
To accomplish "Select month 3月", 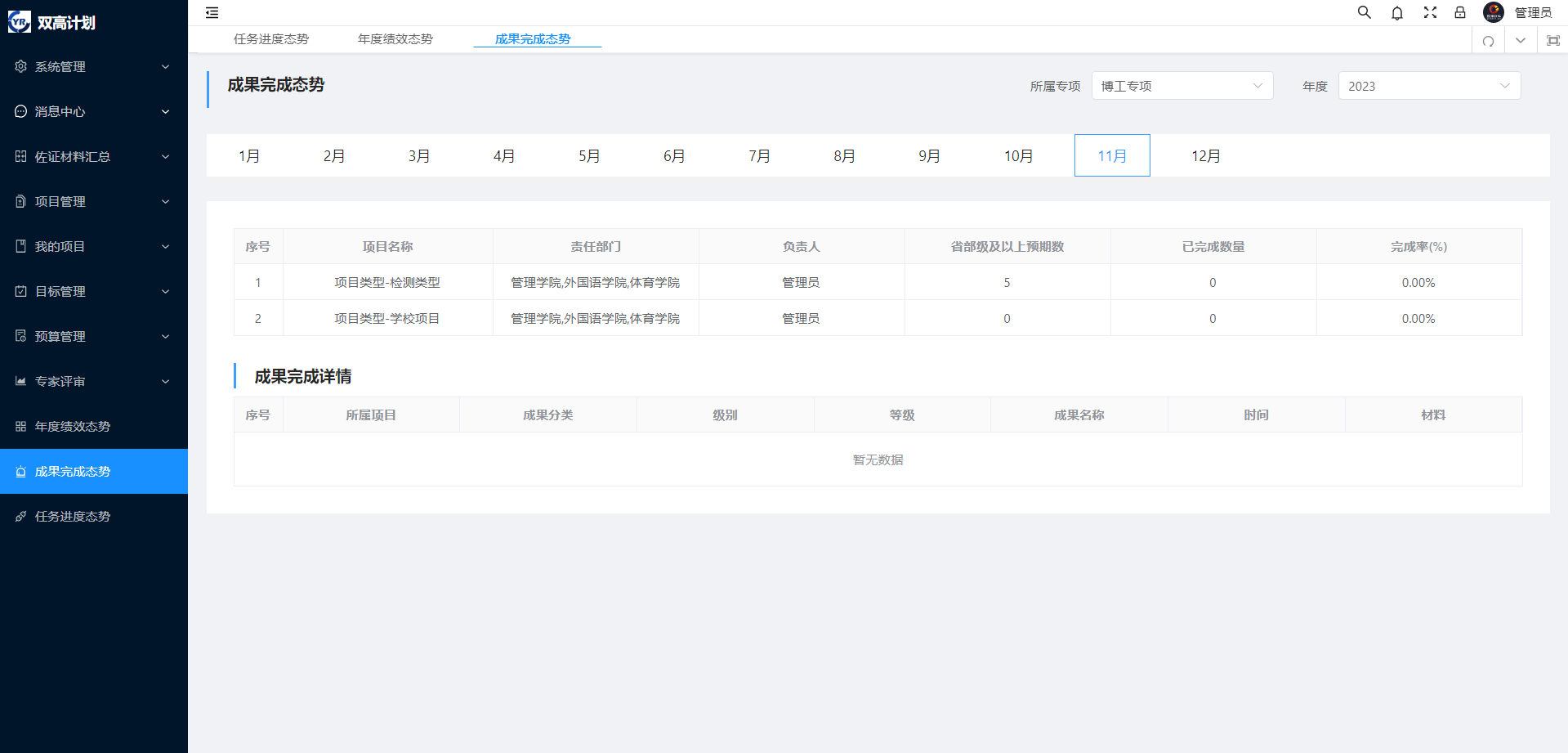I will pyautogui.click(x=419, y=155).
